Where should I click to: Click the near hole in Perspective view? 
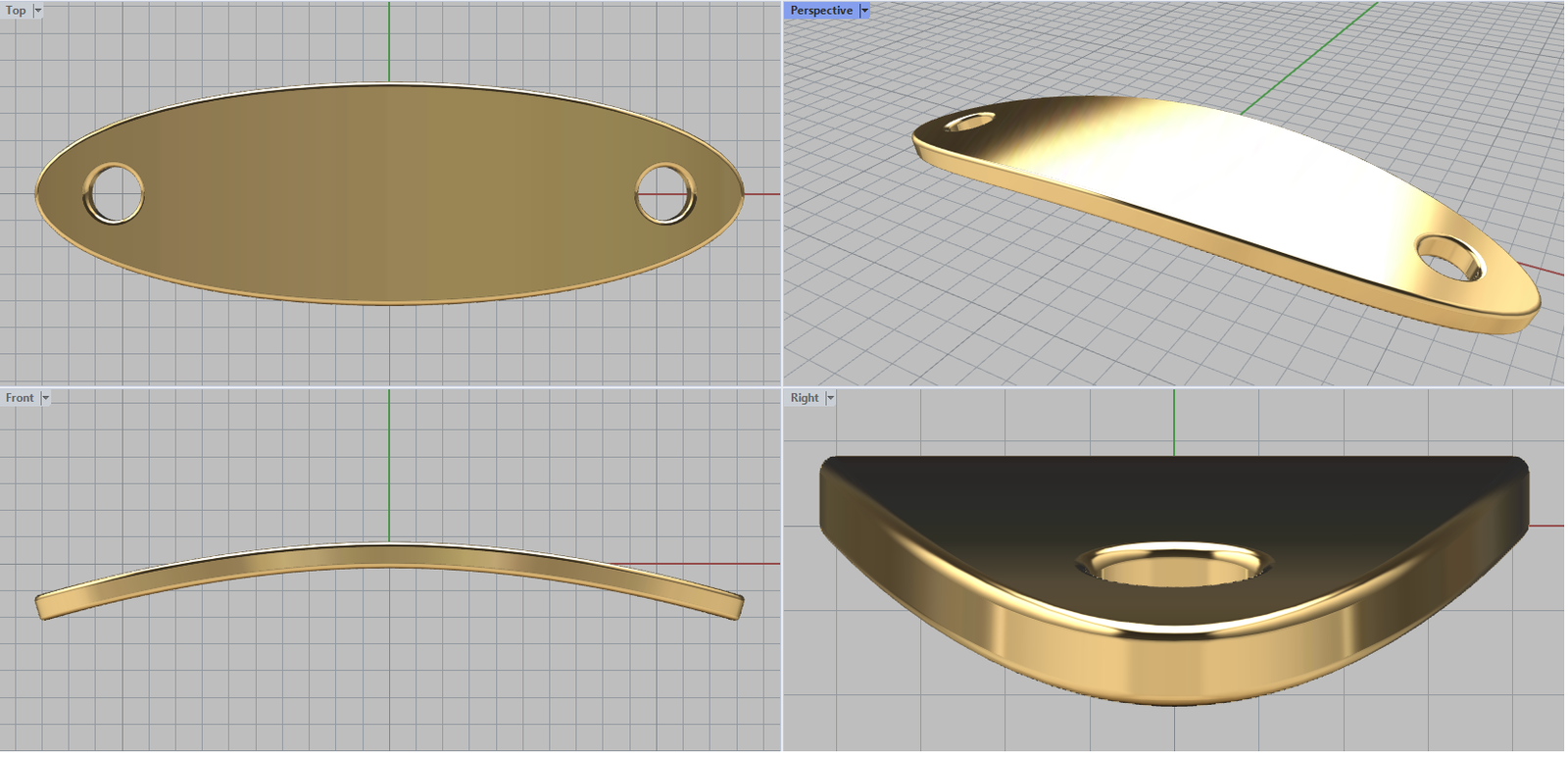1450,258
